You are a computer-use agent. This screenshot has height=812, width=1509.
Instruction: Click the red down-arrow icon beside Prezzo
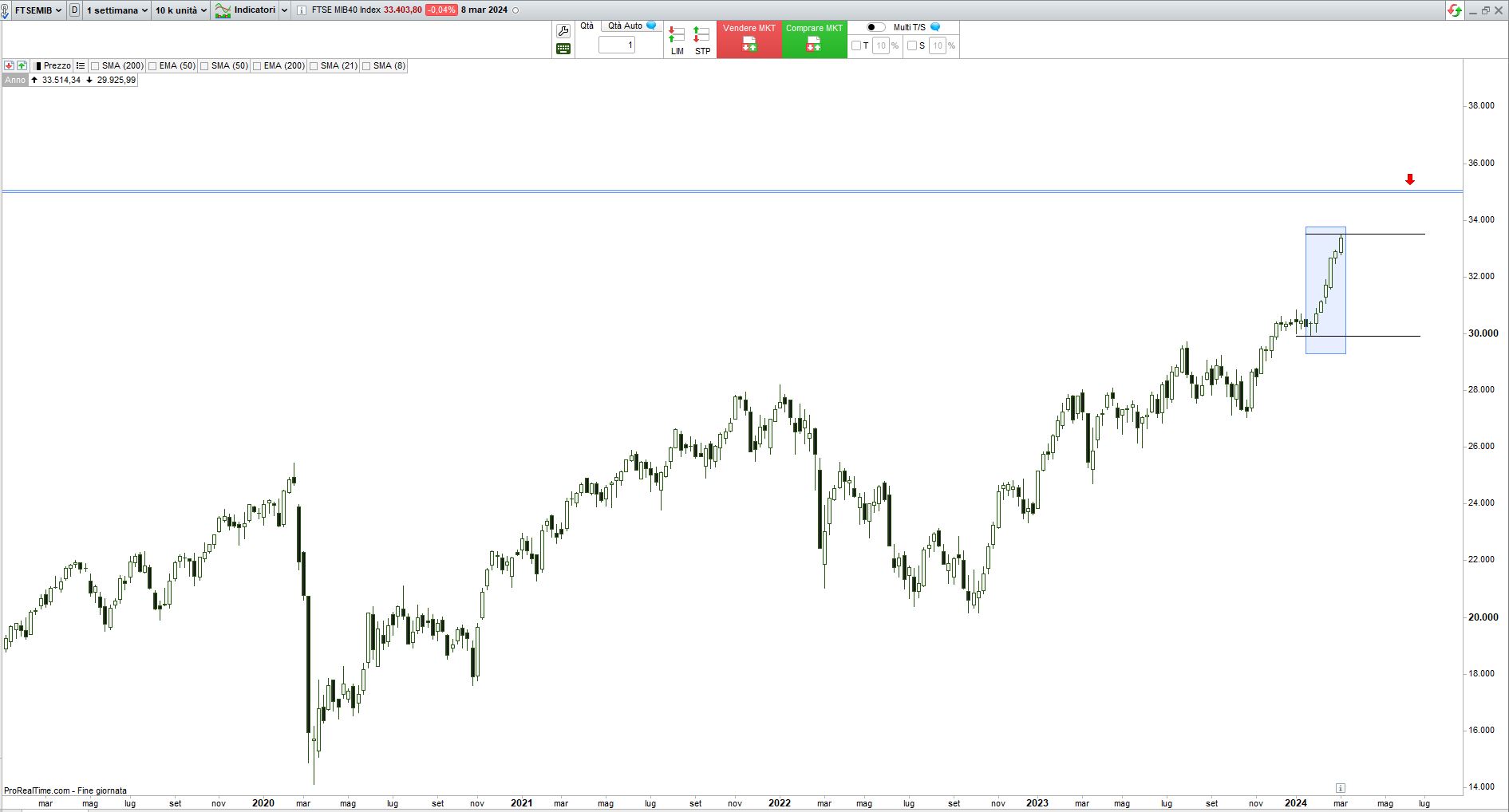click(x=10, y=66)
